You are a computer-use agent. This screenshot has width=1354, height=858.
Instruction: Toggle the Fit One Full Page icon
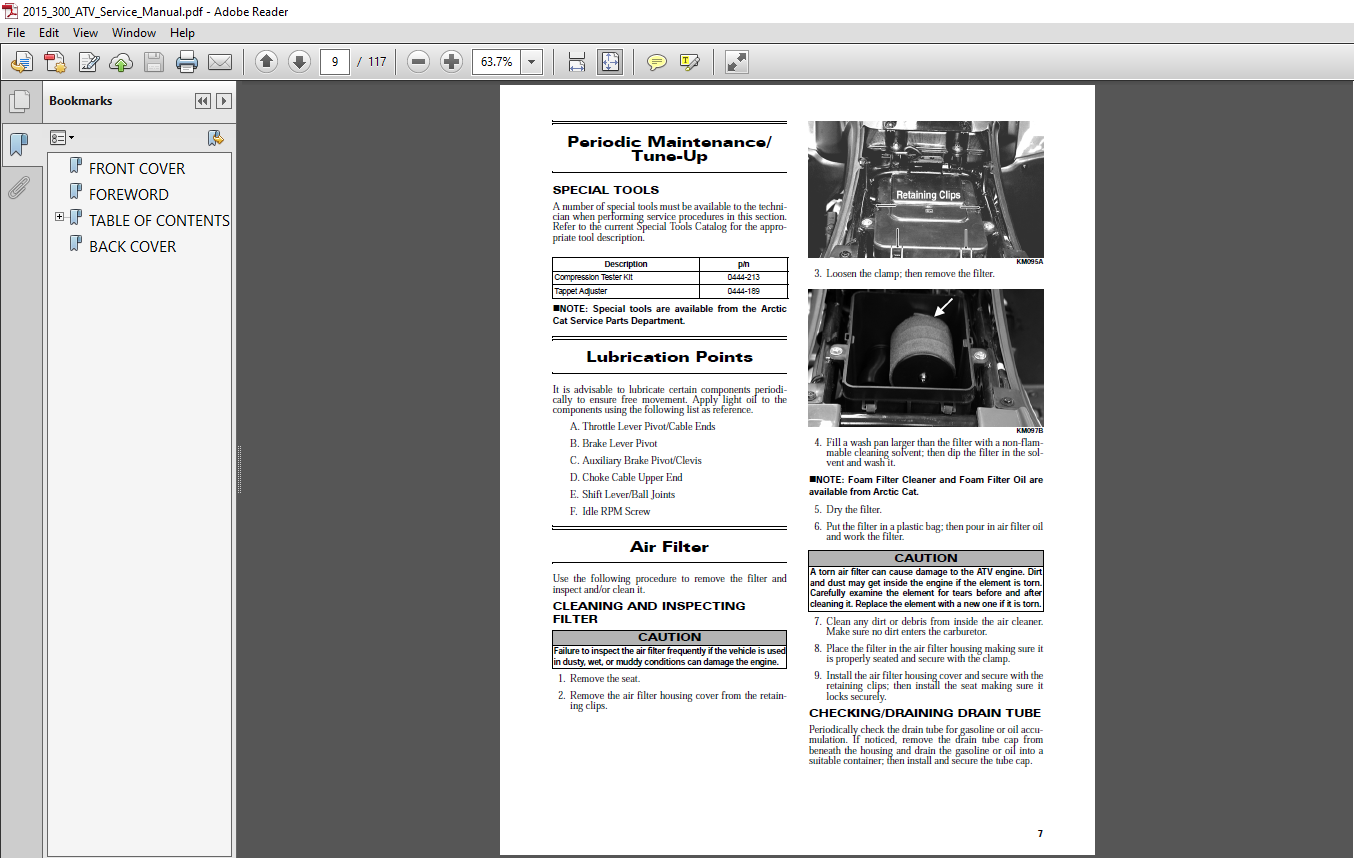click(610, 62)
